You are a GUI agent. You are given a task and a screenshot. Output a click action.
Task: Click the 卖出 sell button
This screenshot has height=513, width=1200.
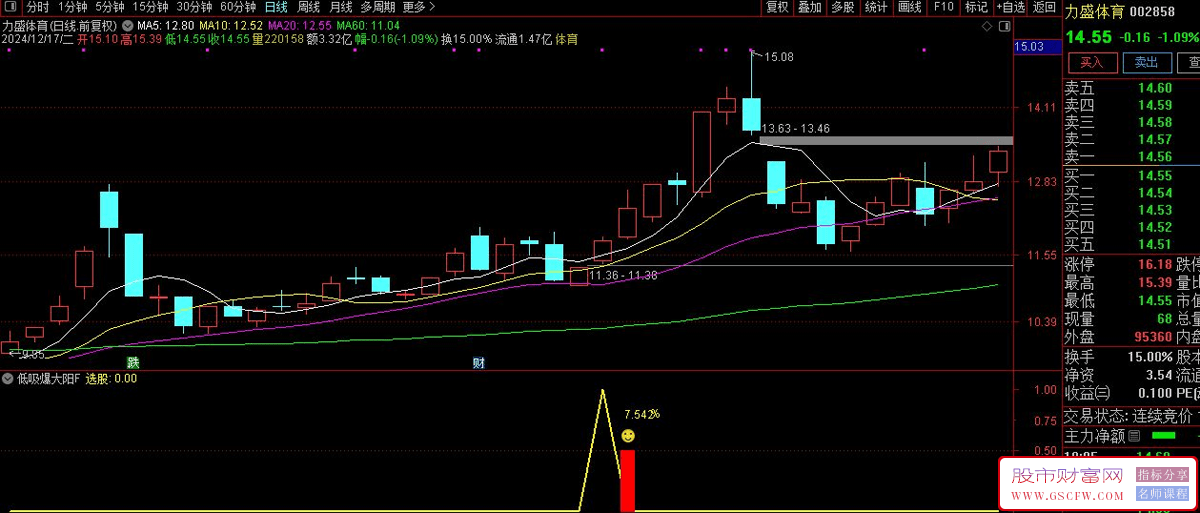[x=1146, y=62]
